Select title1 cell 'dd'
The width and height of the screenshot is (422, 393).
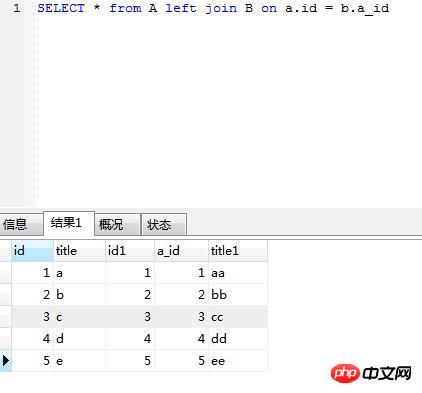click(x=238, y=339)
